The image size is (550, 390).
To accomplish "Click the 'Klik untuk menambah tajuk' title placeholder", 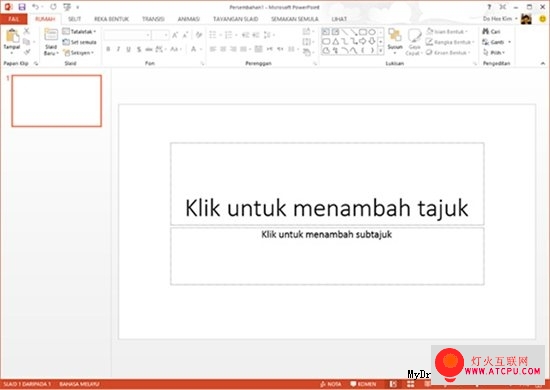I will (x=327, y=184).
